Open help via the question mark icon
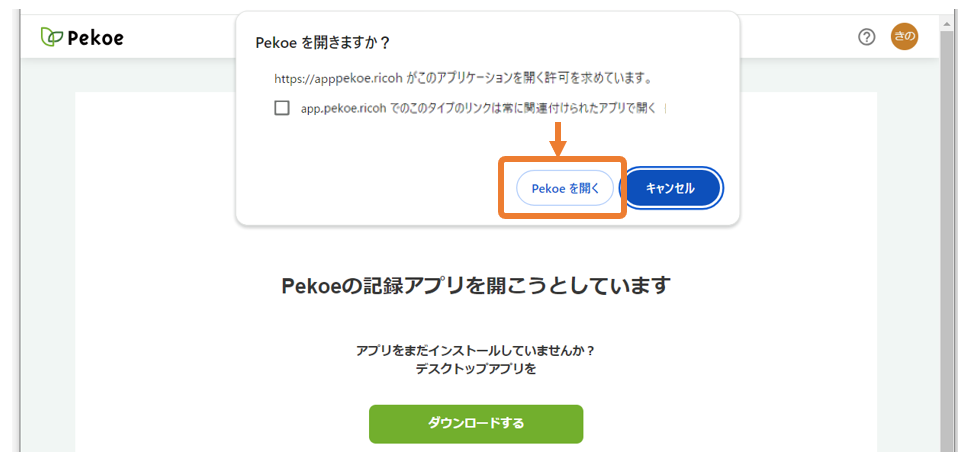The width and height of the screenshot is (961, 454). [x=866, y=38]
